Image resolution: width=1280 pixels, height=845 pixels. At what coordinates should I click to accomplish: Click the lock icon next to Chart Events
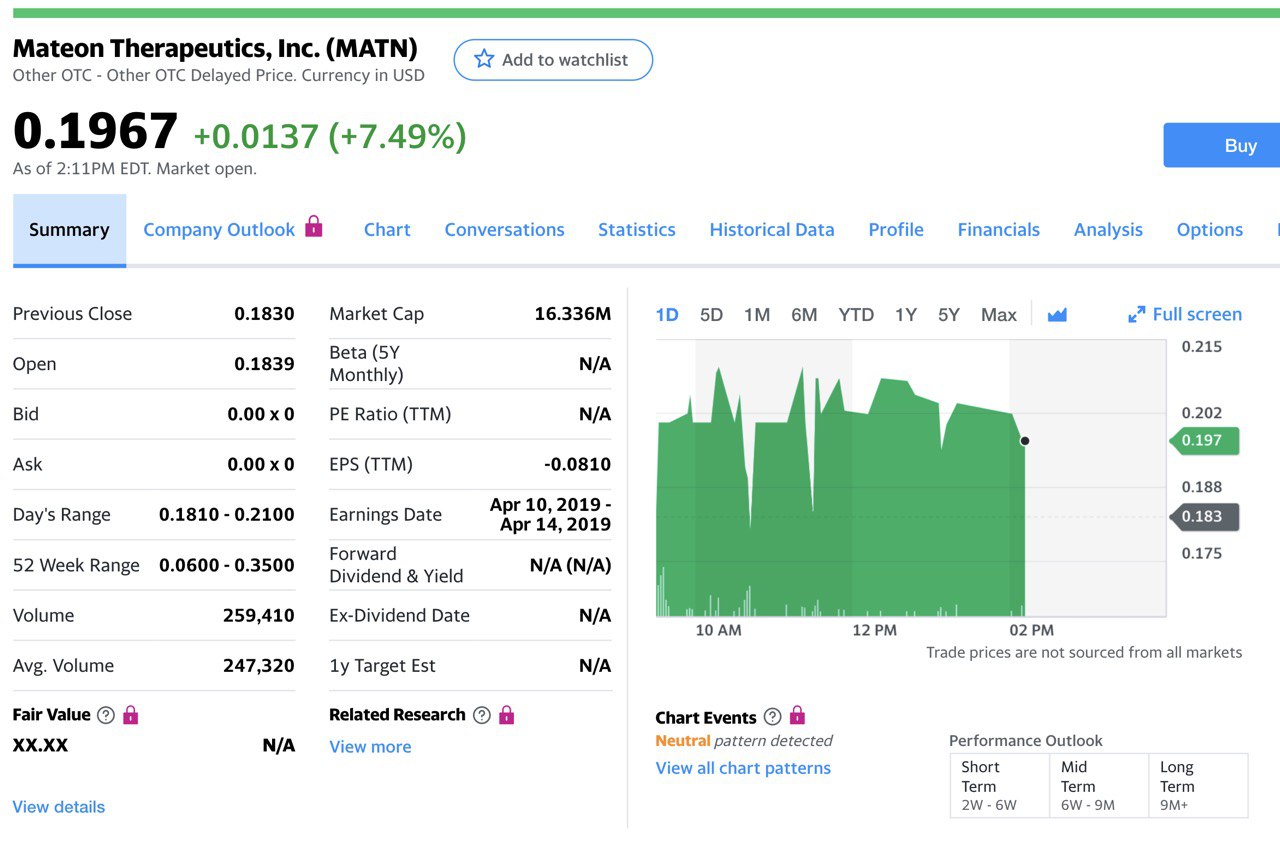tap(797, 716)
